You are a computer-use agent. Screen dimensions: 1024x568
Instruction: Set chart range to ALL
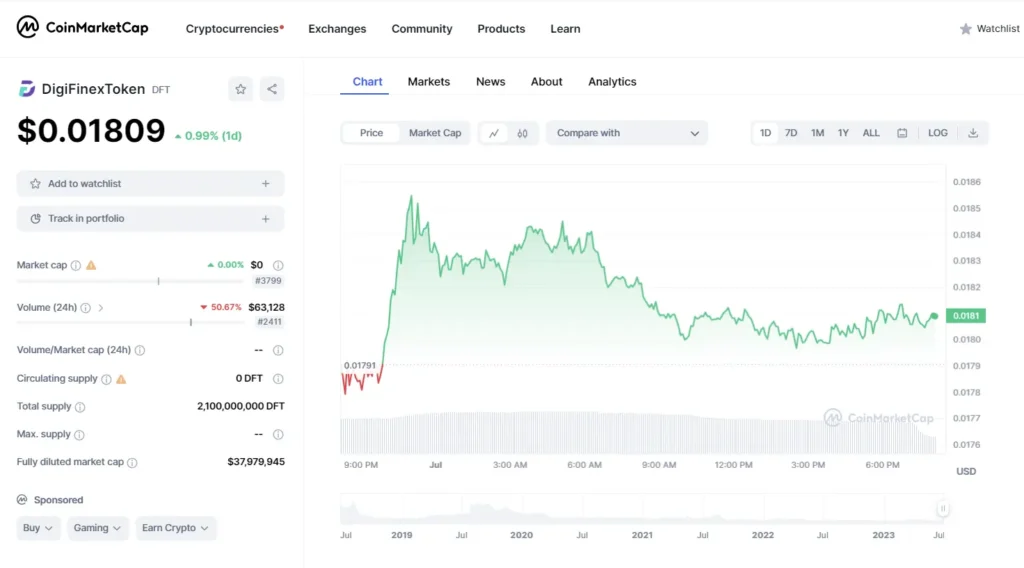pyautogui.click(x=871, y=133)
